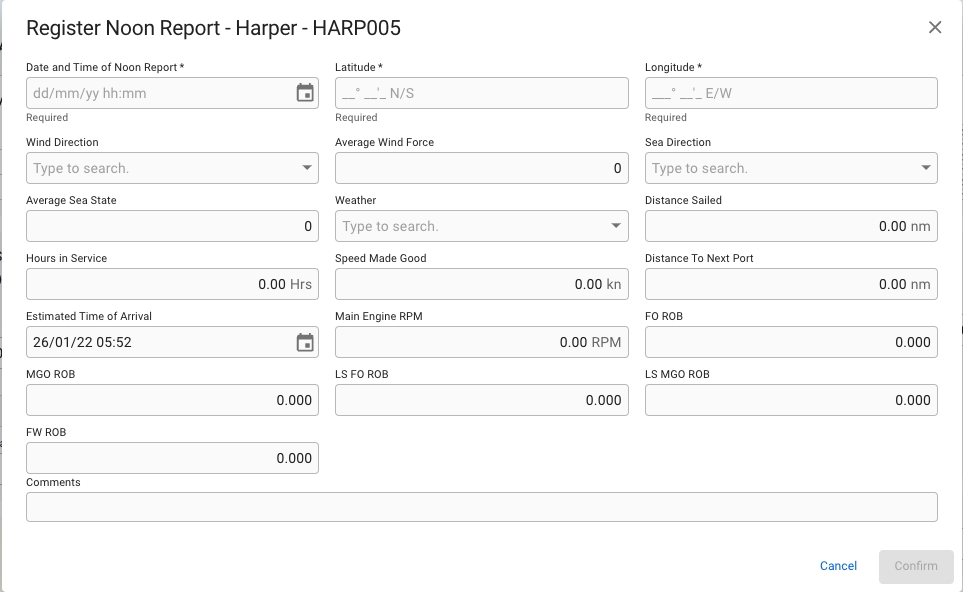Close the Register Noon Report dialog

point(935,28)
